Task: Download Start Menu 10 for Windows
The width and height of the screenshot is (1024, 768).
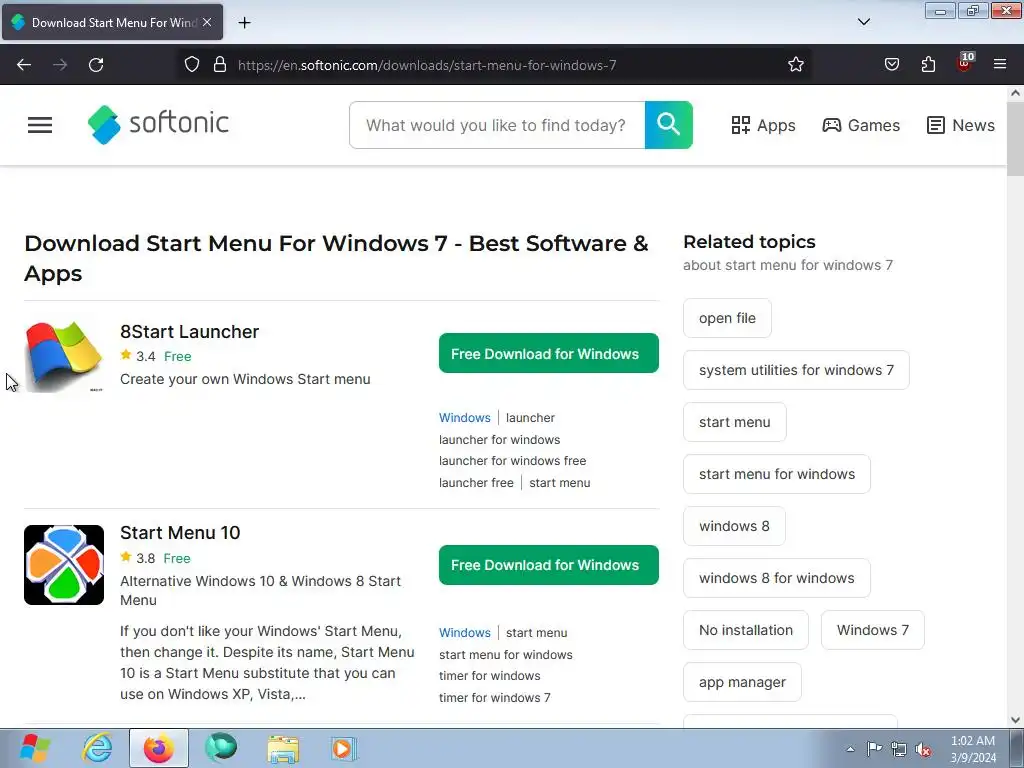Action: 549,565
